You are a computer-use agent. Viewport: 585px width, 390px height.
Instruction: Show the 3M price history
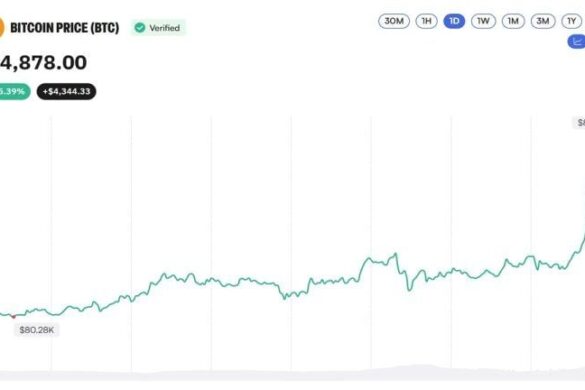[x=543, y=21]
